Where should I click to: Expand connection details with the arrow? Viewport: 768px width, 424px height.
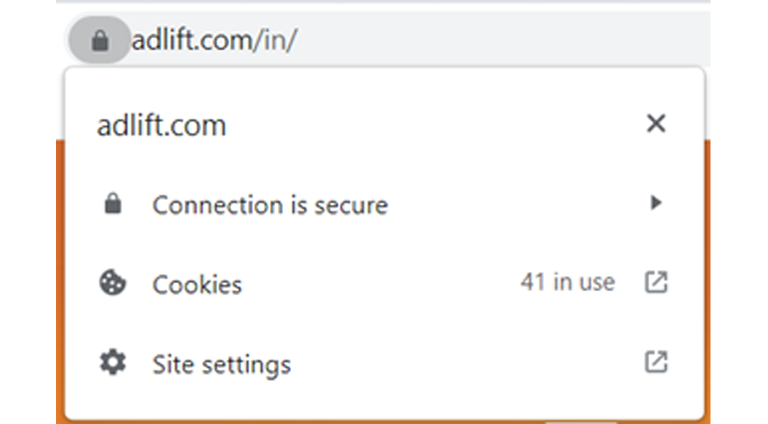point(656,203)
